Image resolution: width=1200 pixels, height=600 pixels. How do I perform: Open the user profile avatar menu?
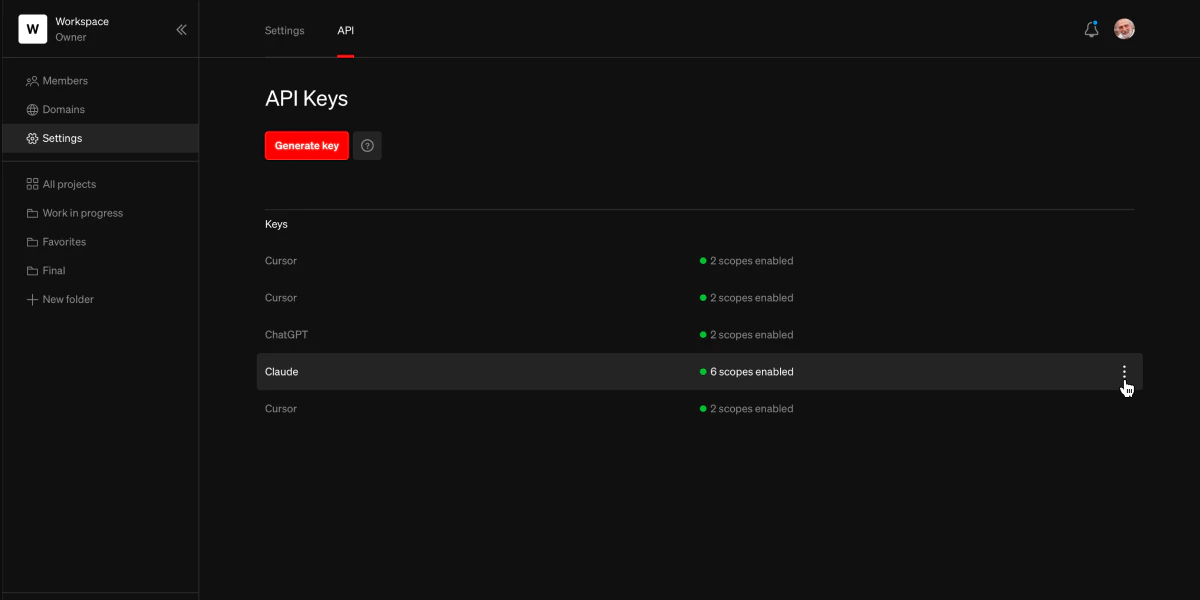click(1124, 30)
